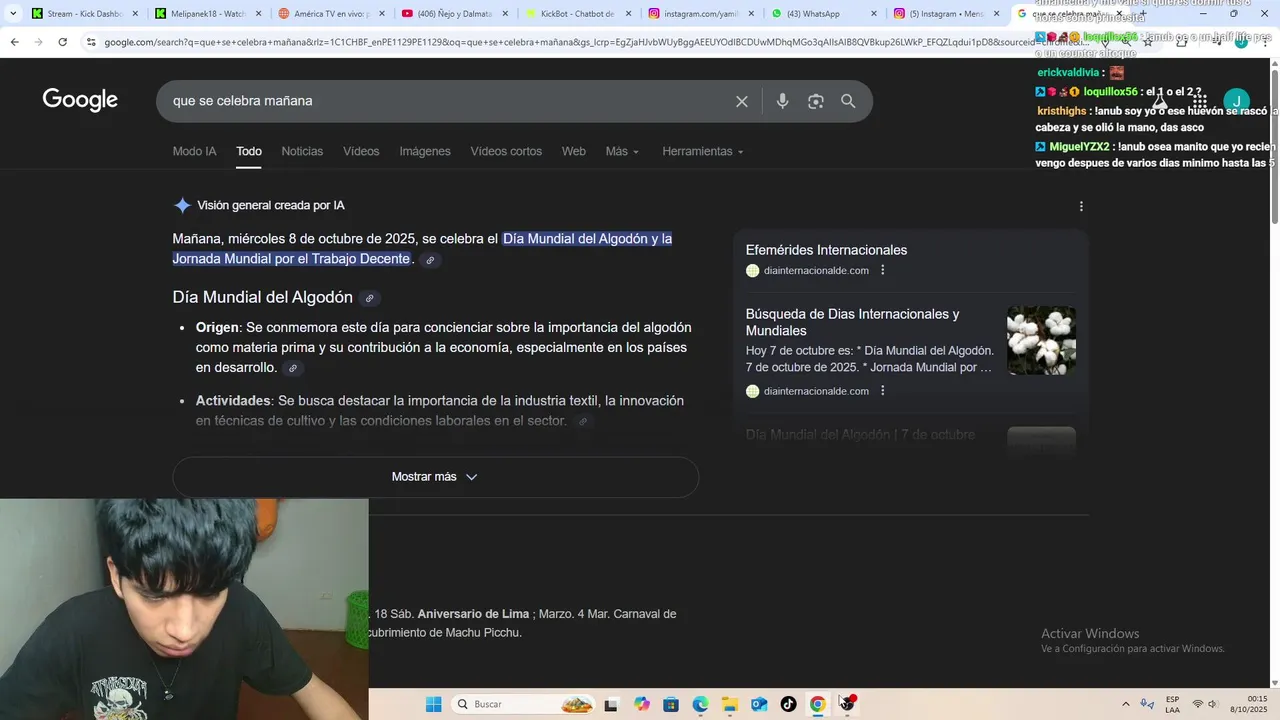Switch to the Vídeos cortos tab
The height and width of the screenshot is (720, 1280).
tap(506, 151)
